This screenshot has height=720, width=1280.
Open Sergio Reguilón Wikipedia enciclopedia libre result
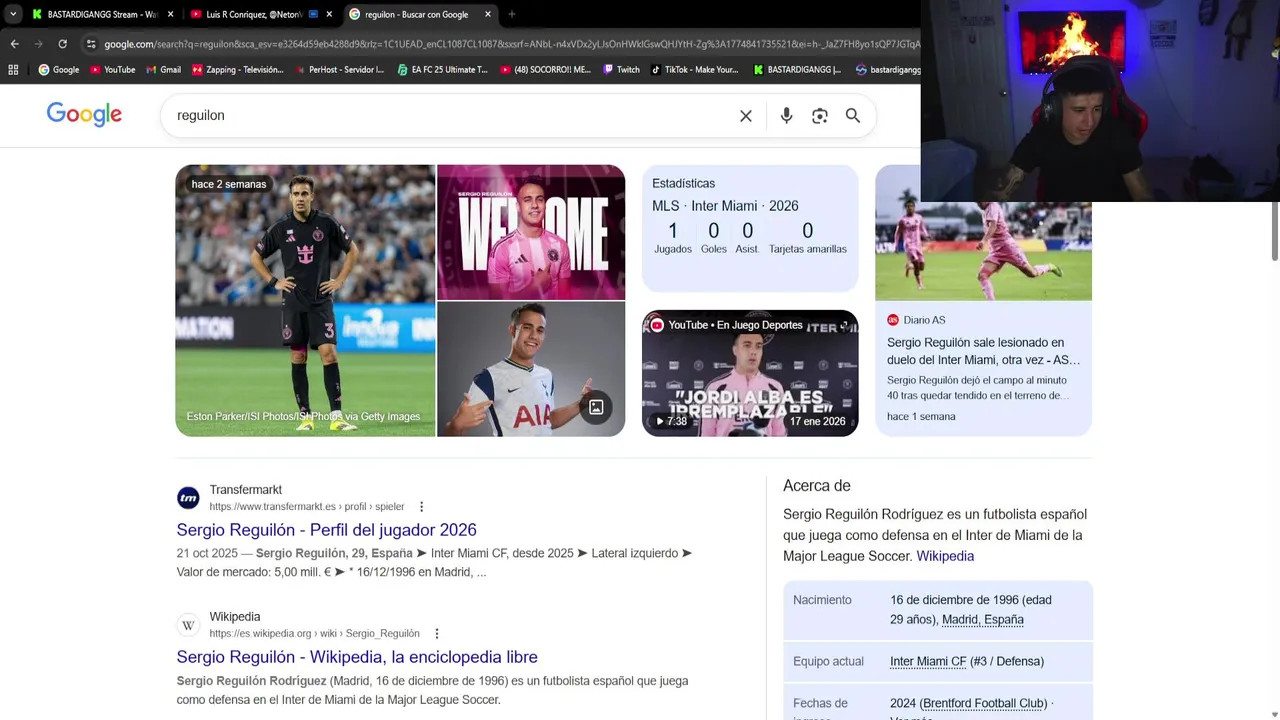(357, 657)
